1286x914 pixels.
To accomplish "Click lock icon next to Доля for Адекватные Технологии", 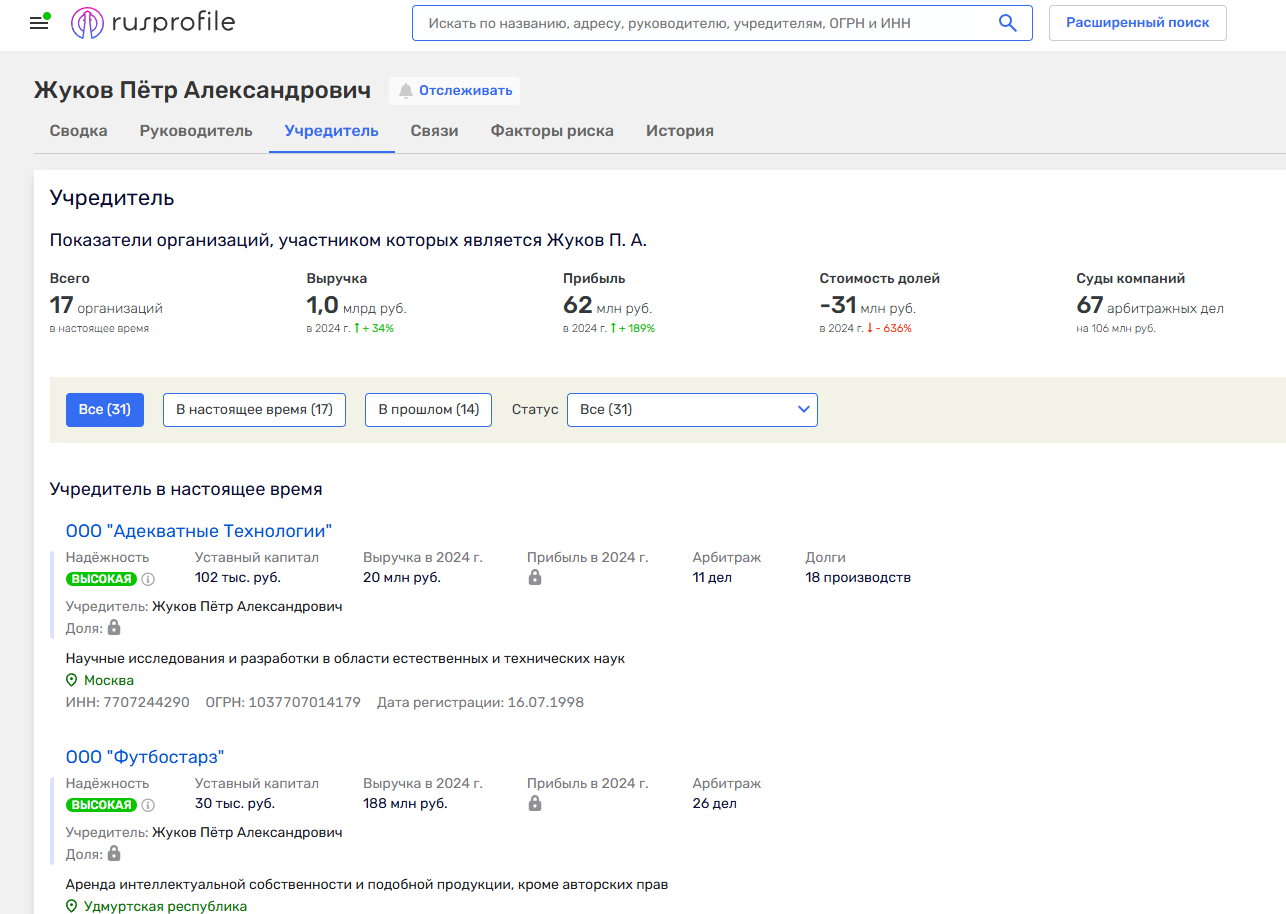I will pyautogui.click(x=114, y=628).
